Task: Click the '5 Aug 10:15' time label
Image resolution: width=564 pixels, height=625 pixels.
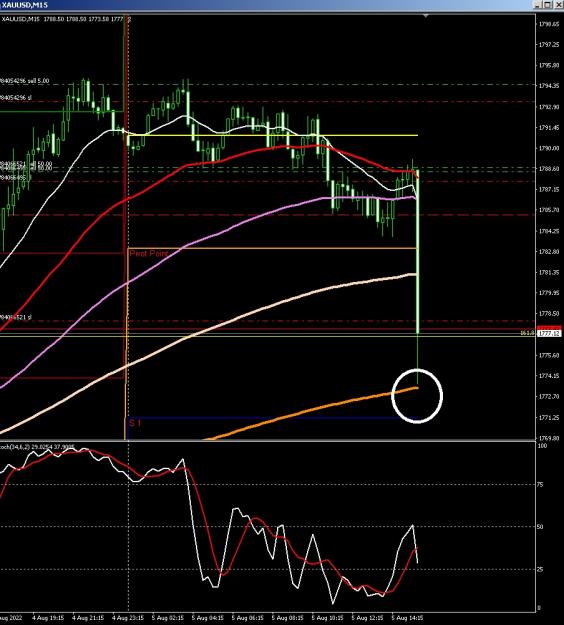Action: [x=327, y=618]
